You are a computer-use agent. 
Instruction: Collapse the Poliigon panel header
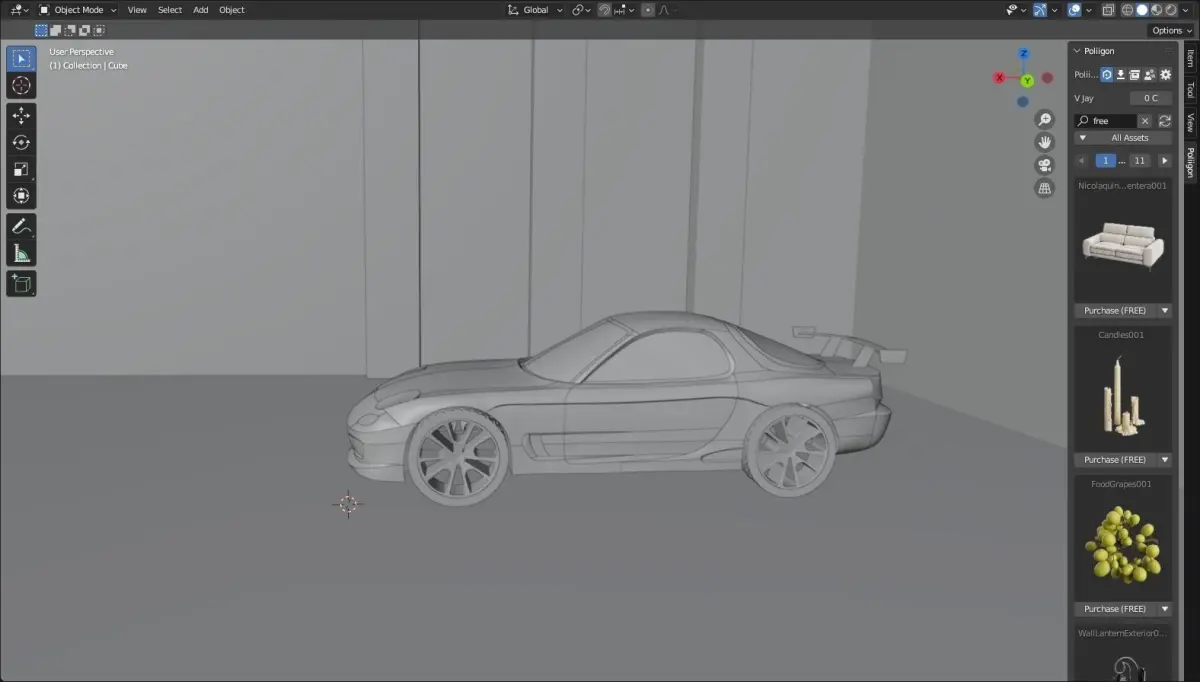pos(1078,51)
